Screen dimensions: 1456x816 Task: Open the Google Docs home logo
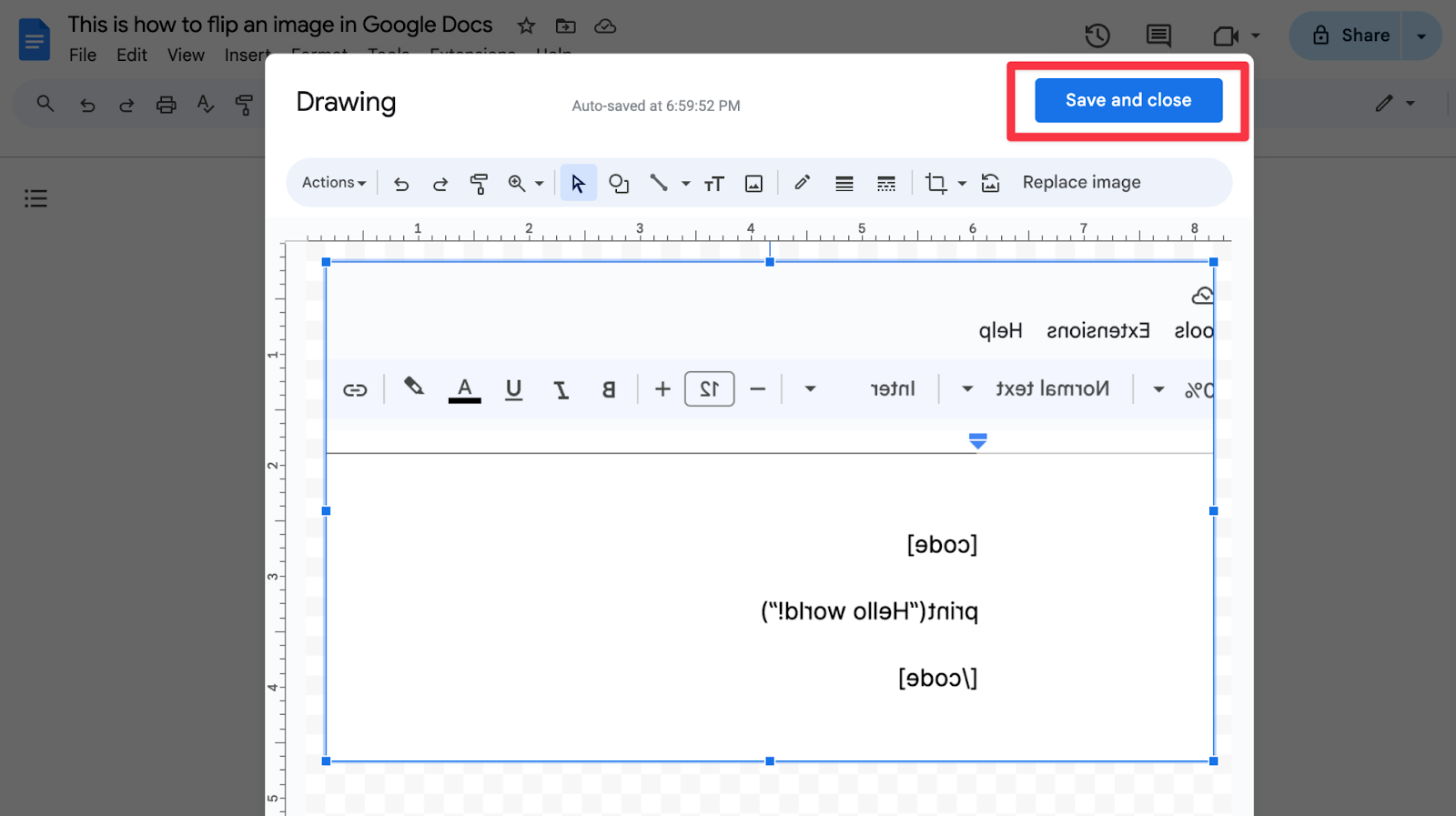[x=35, y=39]
